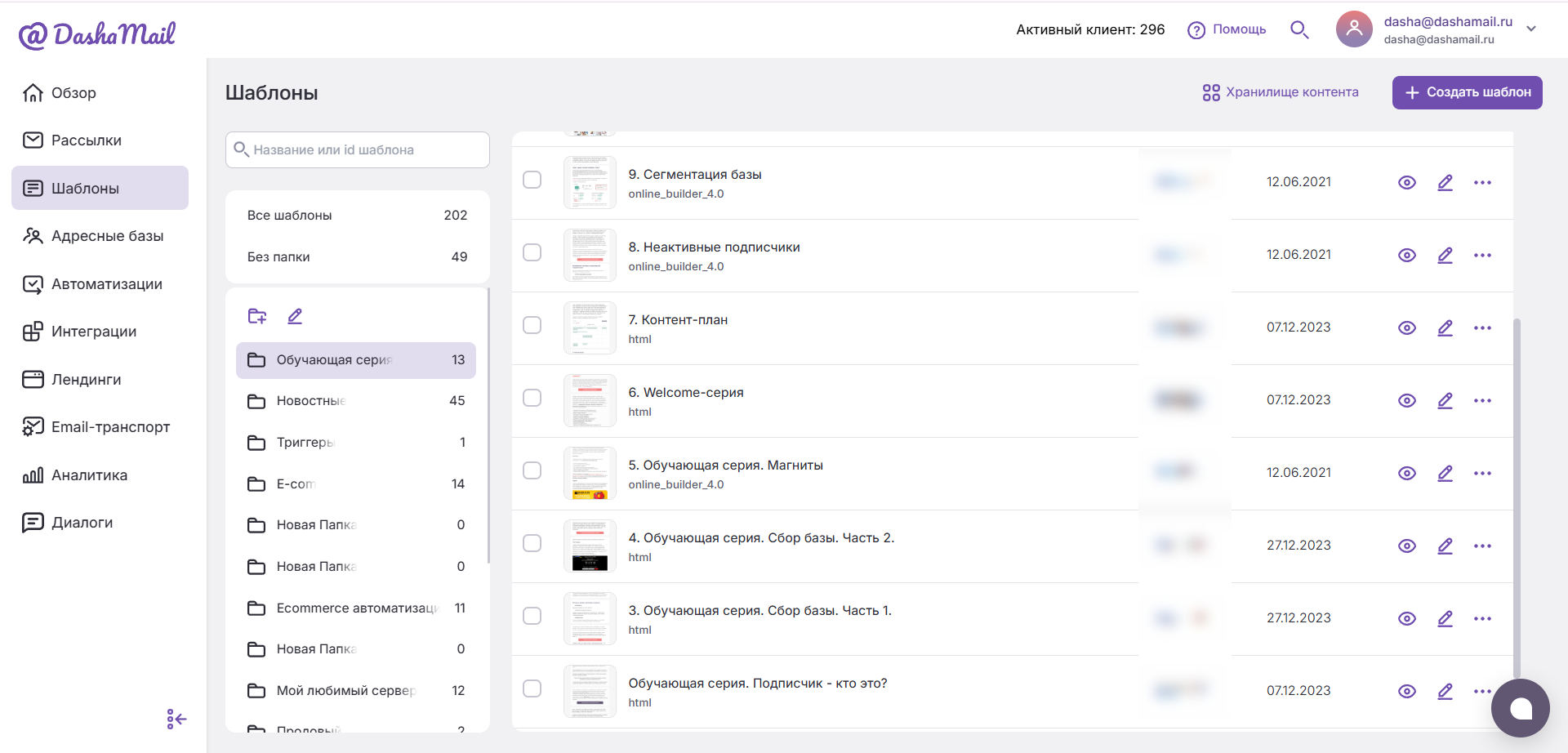1568x753 pixels.
Task: Check the 3. Сбор базы. Часть 1 checkbox
Action: tap(532, 616)
